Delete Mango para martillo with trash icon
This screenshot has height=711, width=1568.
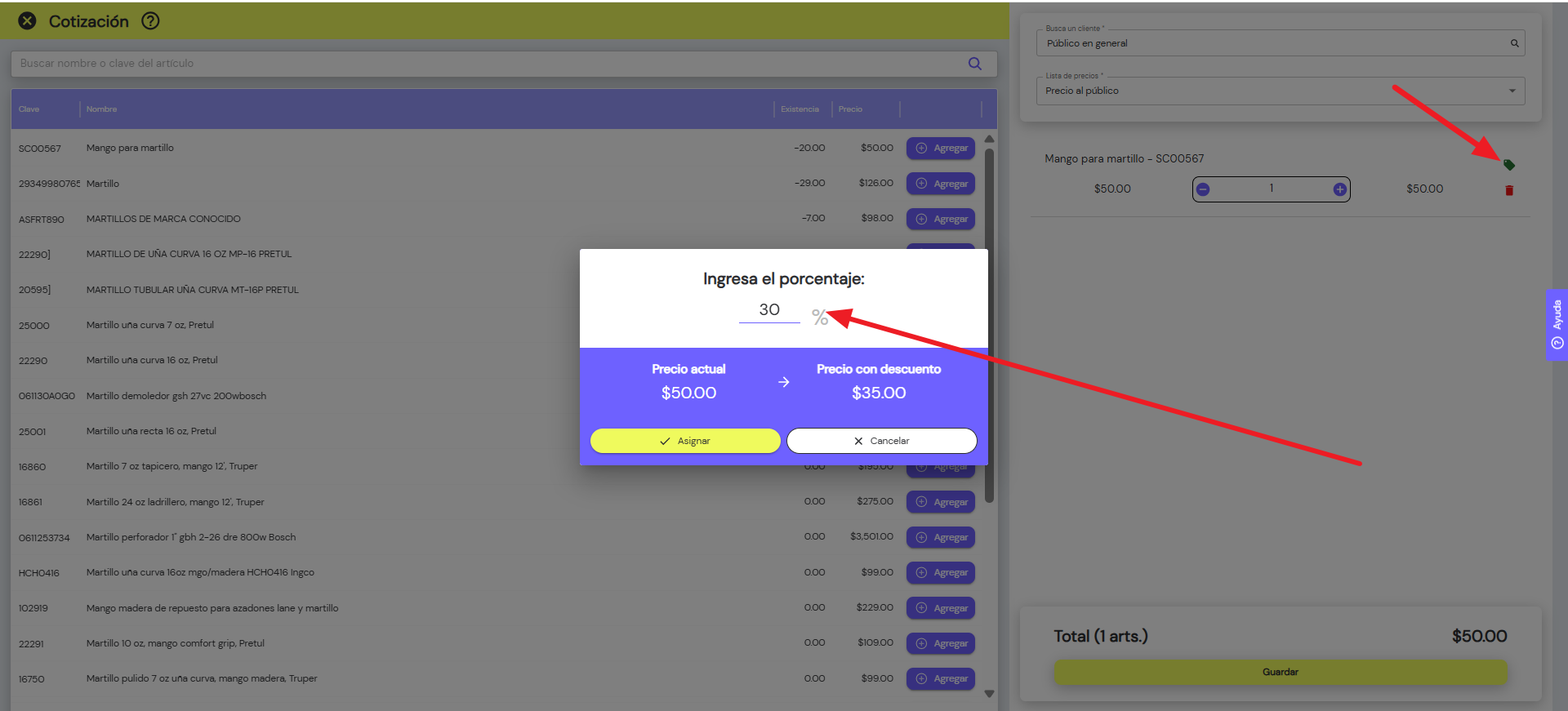(1509, 190)
